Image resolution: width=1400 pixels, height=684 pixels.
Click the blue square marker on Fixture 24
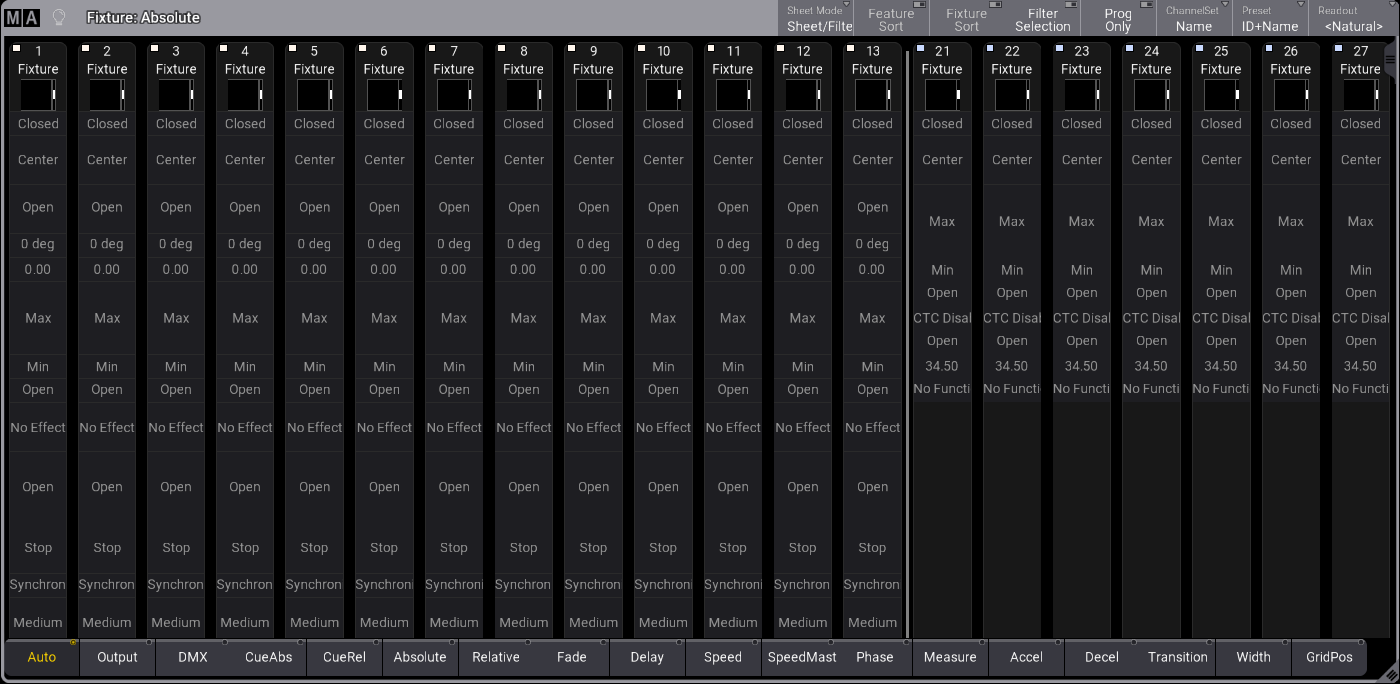click(1129, 48)
